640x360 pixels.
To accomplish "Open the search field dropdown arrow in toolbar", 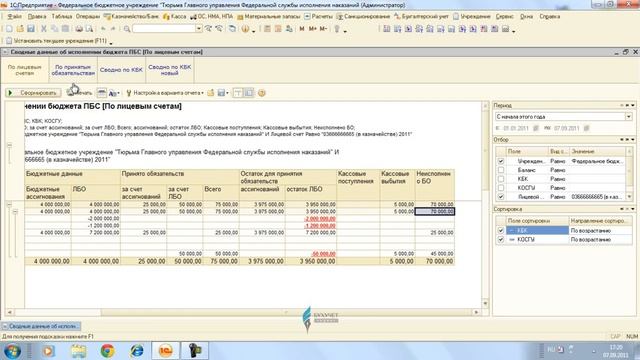I will tap(199, 29).
